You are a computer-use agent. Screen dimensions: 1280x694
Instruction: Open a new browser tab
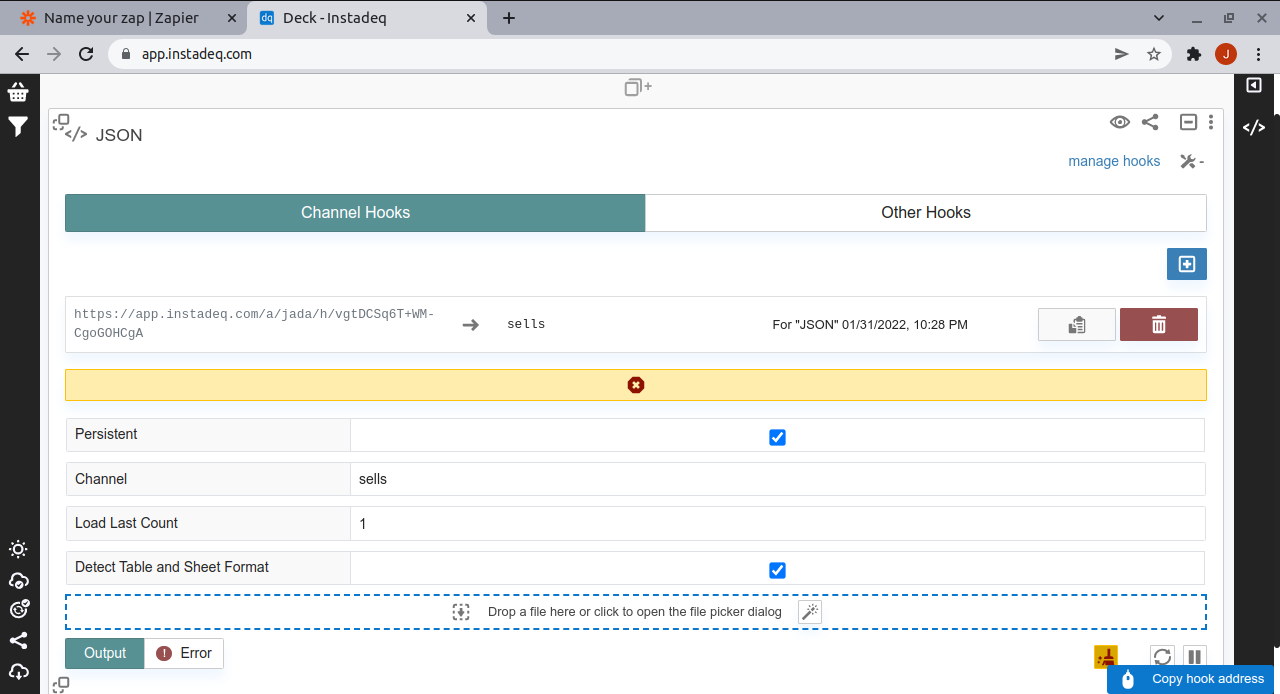pyautogui.click(x=509, y=18)
